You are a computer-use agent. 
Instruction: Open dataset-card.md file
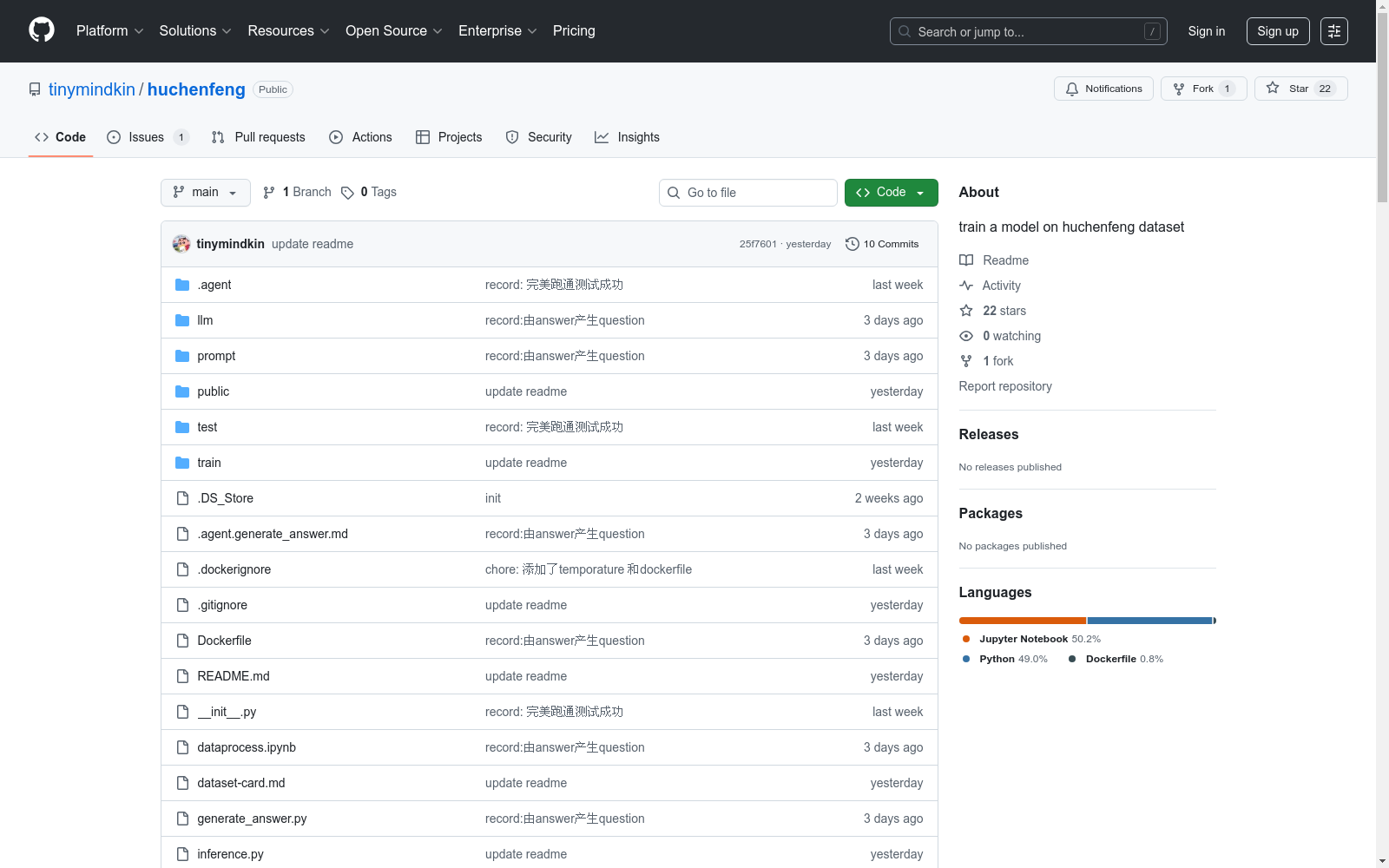(241, 783)
